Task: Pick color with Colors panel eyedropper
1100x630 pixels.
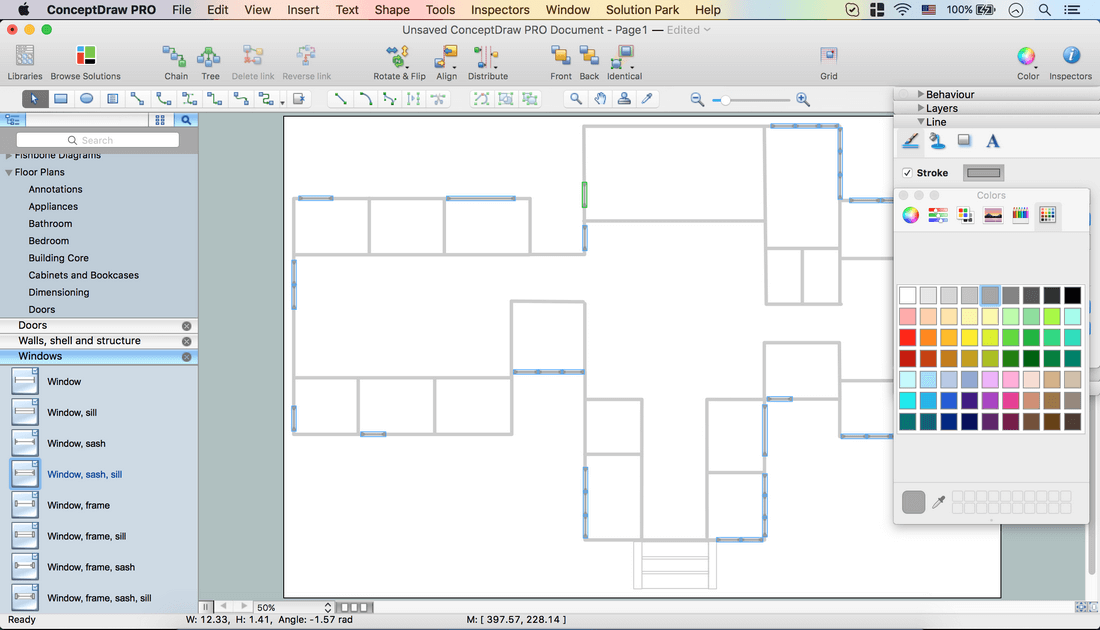Action: pos(939,502)
